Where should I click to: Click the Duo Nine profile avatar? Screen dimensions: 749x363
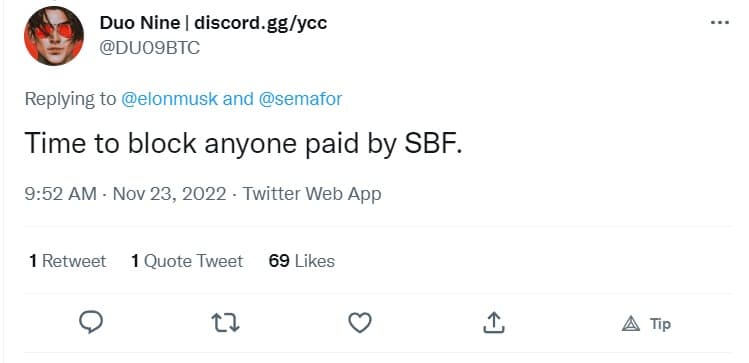pyautogui.click(x=54, y=36)
